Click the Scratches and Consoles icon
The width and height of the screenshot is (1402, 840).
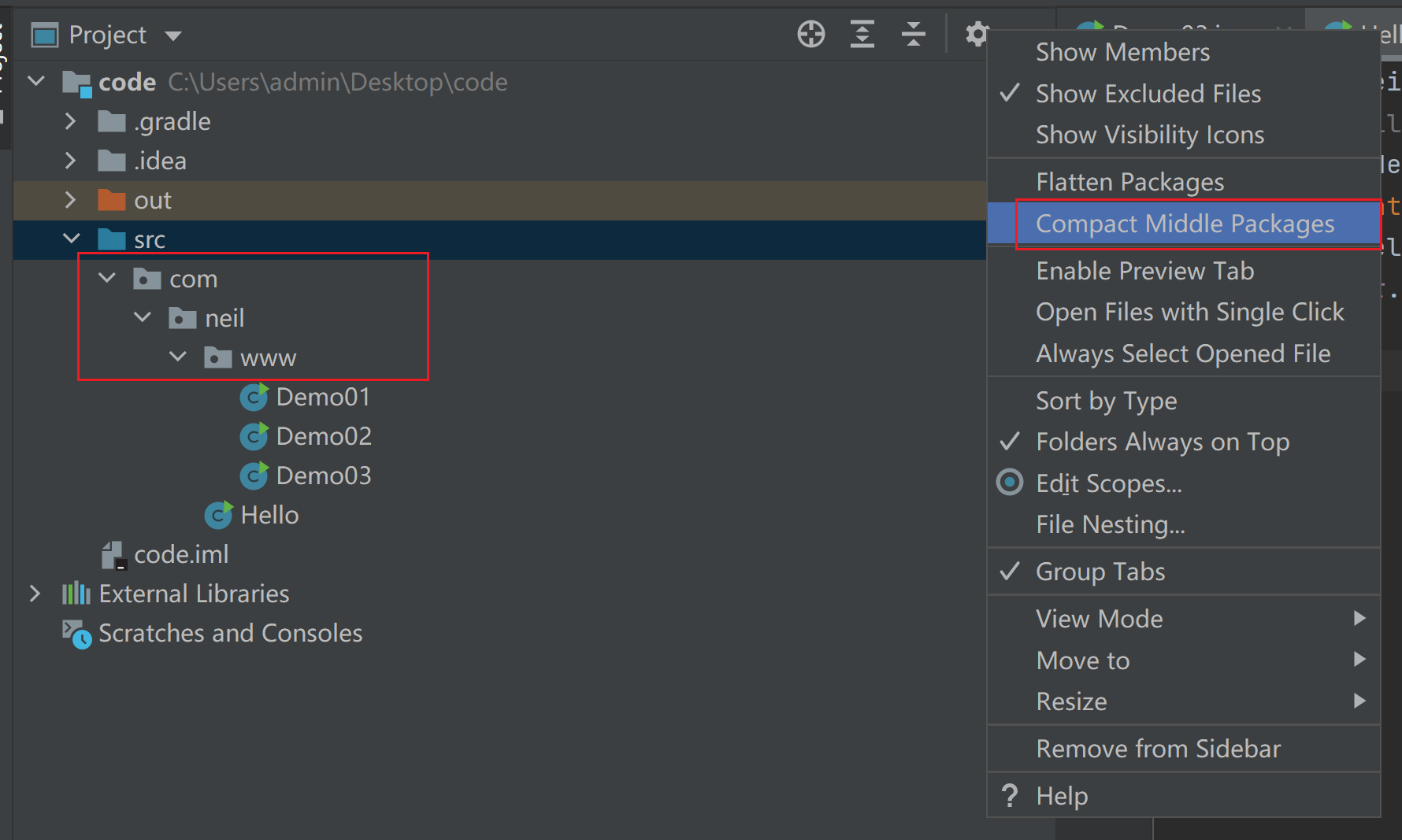[76, 634]
